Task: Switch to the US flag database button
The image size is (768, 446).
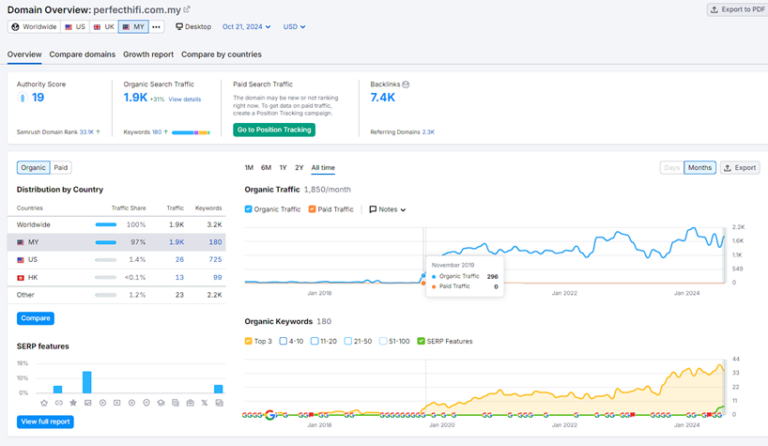Action: (x=75, y=27)
